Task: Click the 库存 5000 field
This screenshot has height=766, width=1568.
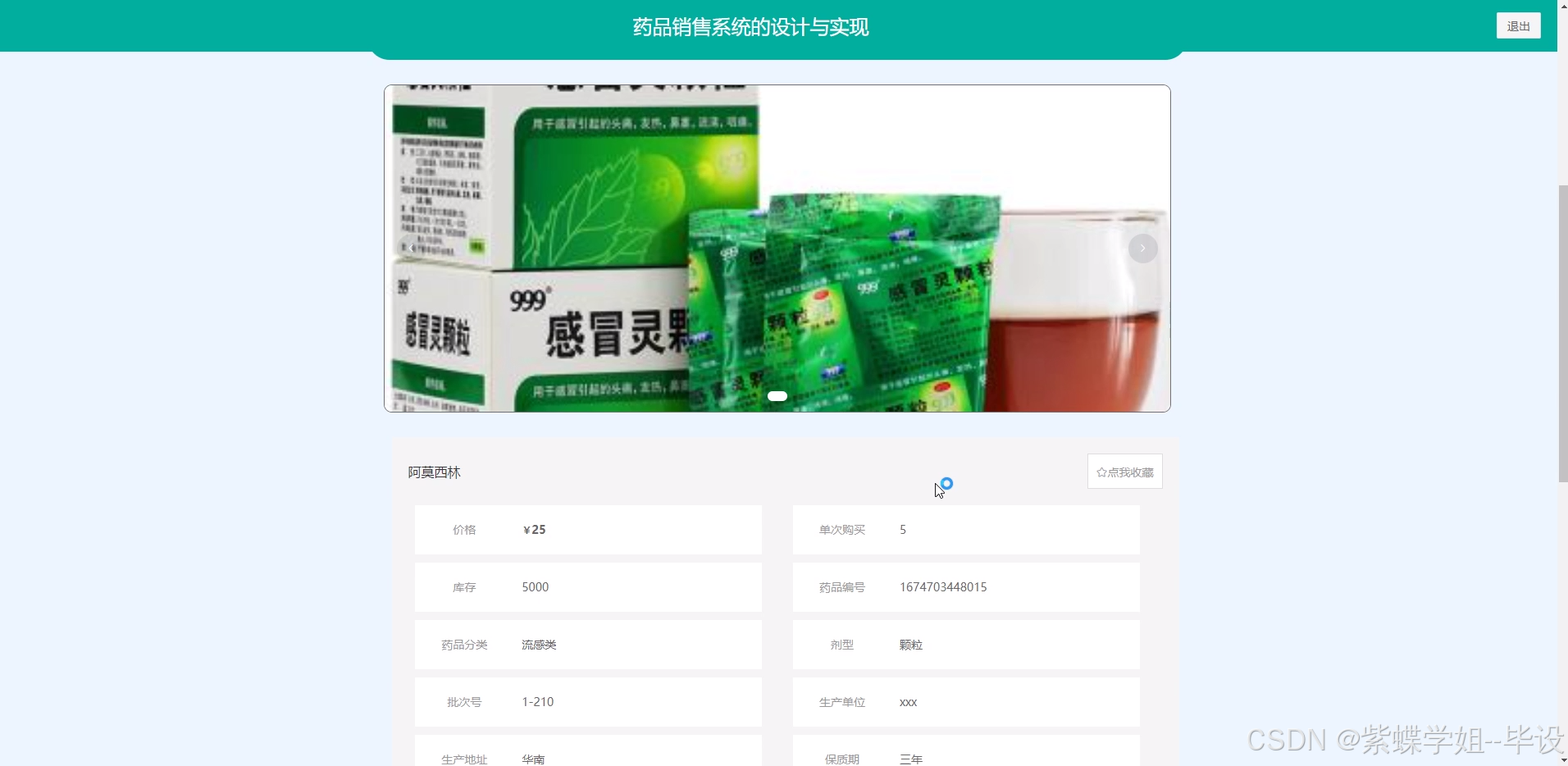Action: pos(588,586)
